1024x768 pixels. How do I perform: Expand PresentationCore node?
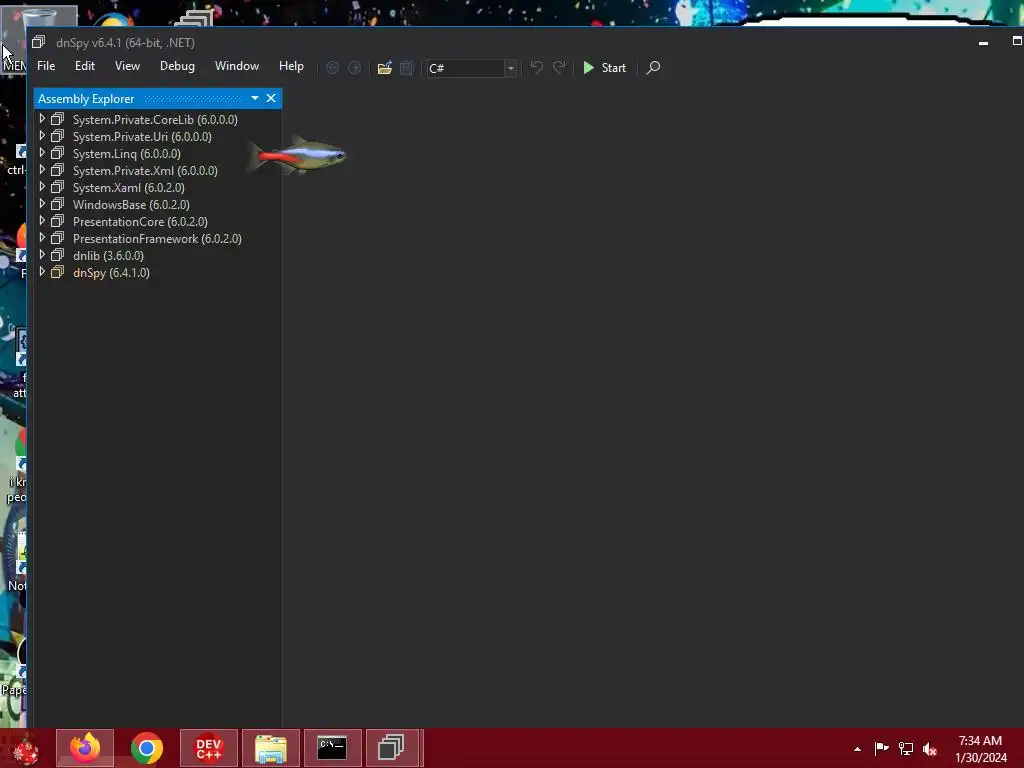coord(42,221)
